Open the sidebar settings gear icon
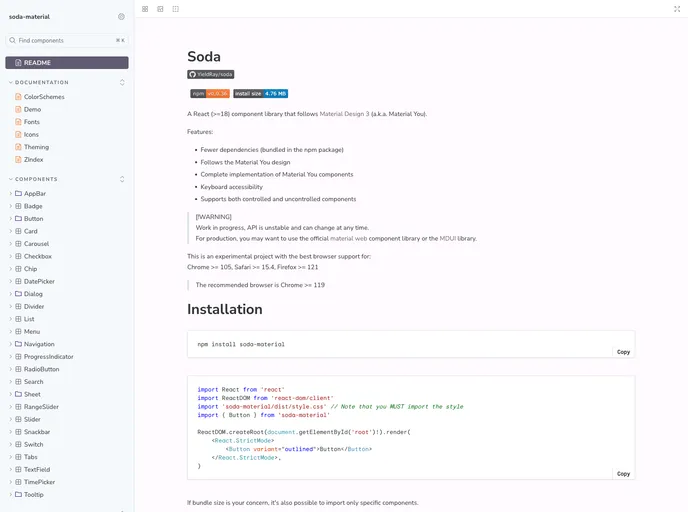The height and width of the screenshot is (512, 688). pyautogui.click(x=121, y=17)
